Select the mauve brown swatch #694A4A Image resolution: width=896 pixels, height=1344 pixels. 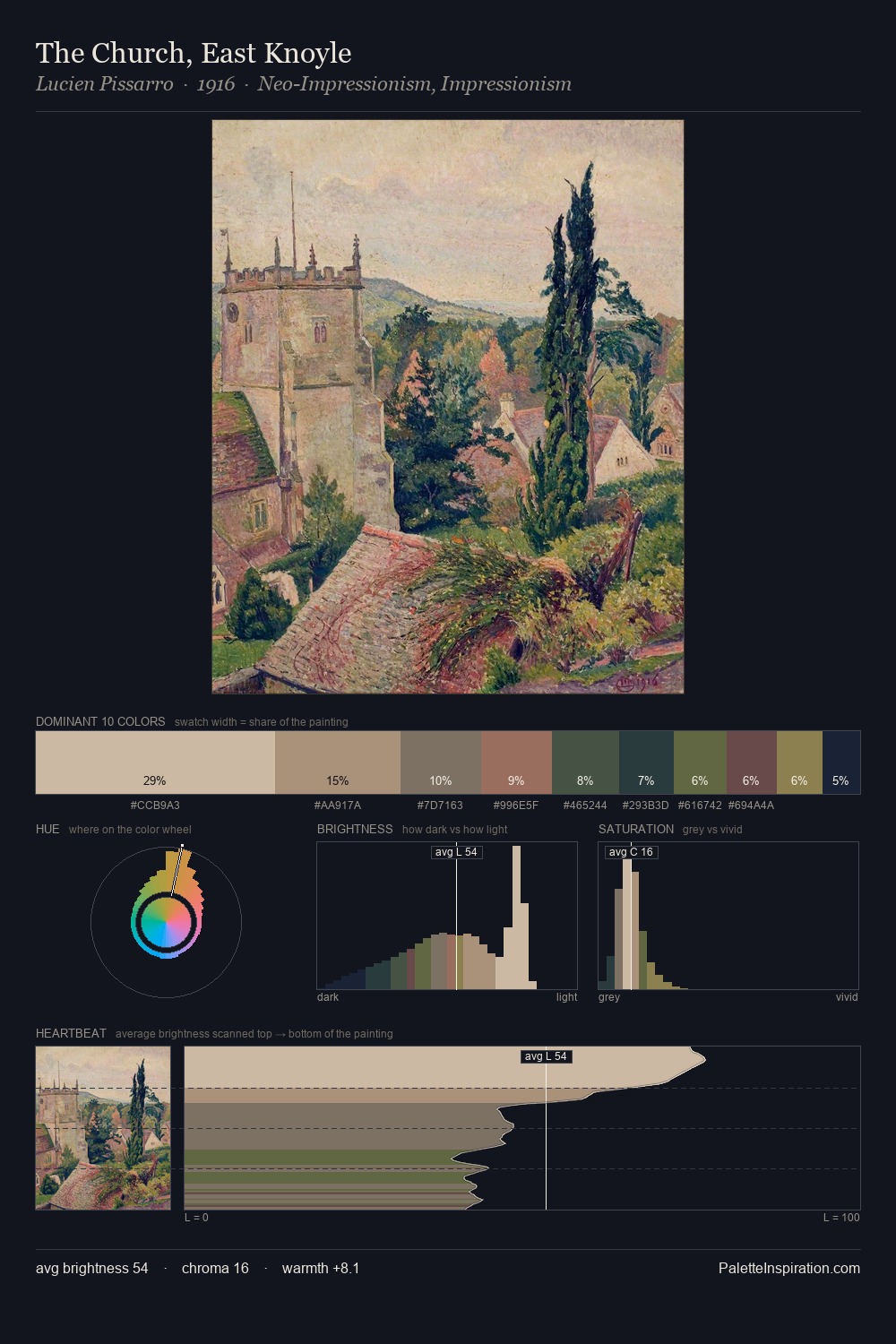click(x=751, y=762)
